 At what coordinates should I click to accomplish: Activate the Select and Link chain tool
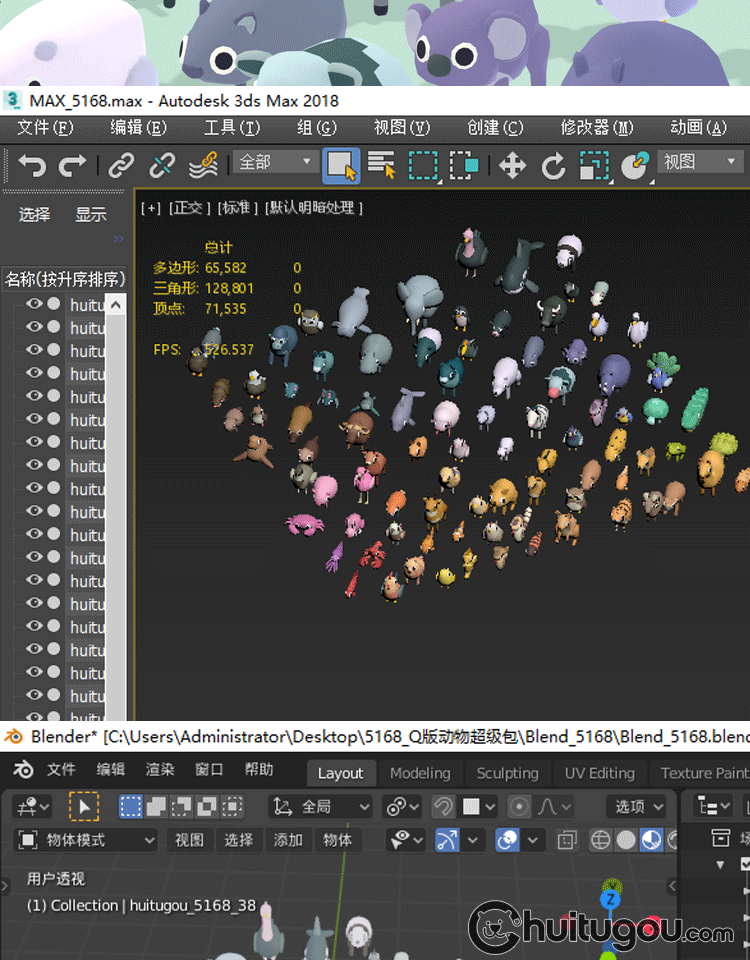pos(121,165)
